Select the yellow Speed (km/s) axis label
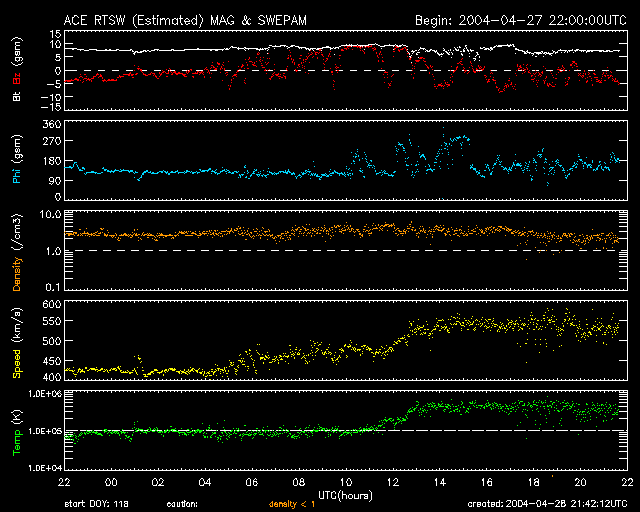640x512 pixels. click(x=16, y=341)
